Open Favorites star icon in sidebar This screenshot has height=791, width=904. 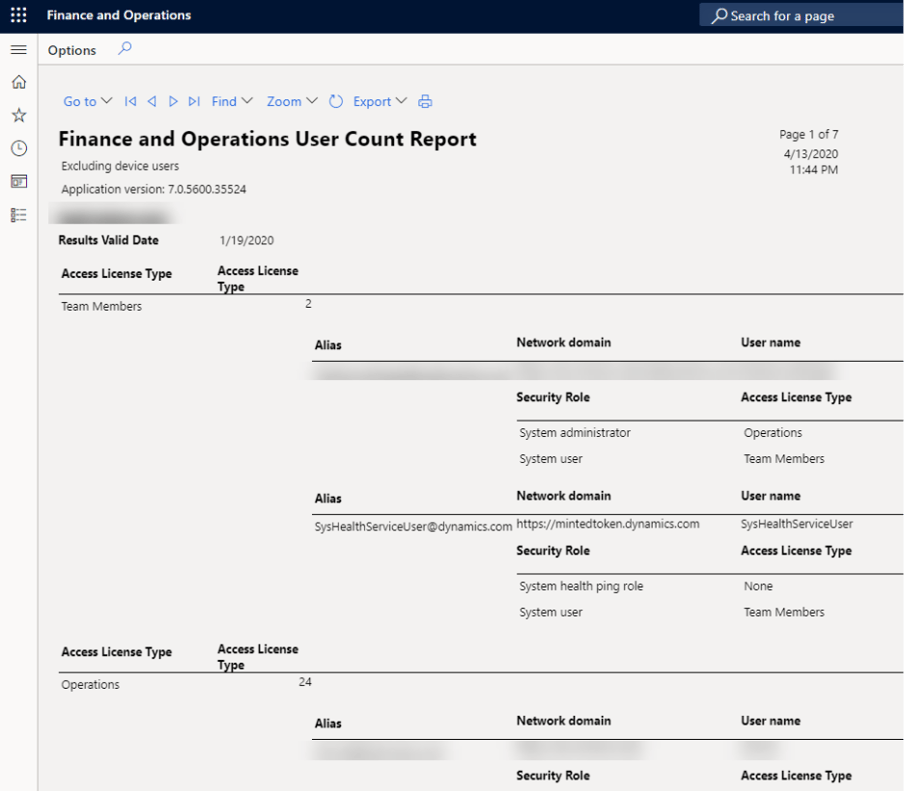pyautogui.click(x=18, y=115)
